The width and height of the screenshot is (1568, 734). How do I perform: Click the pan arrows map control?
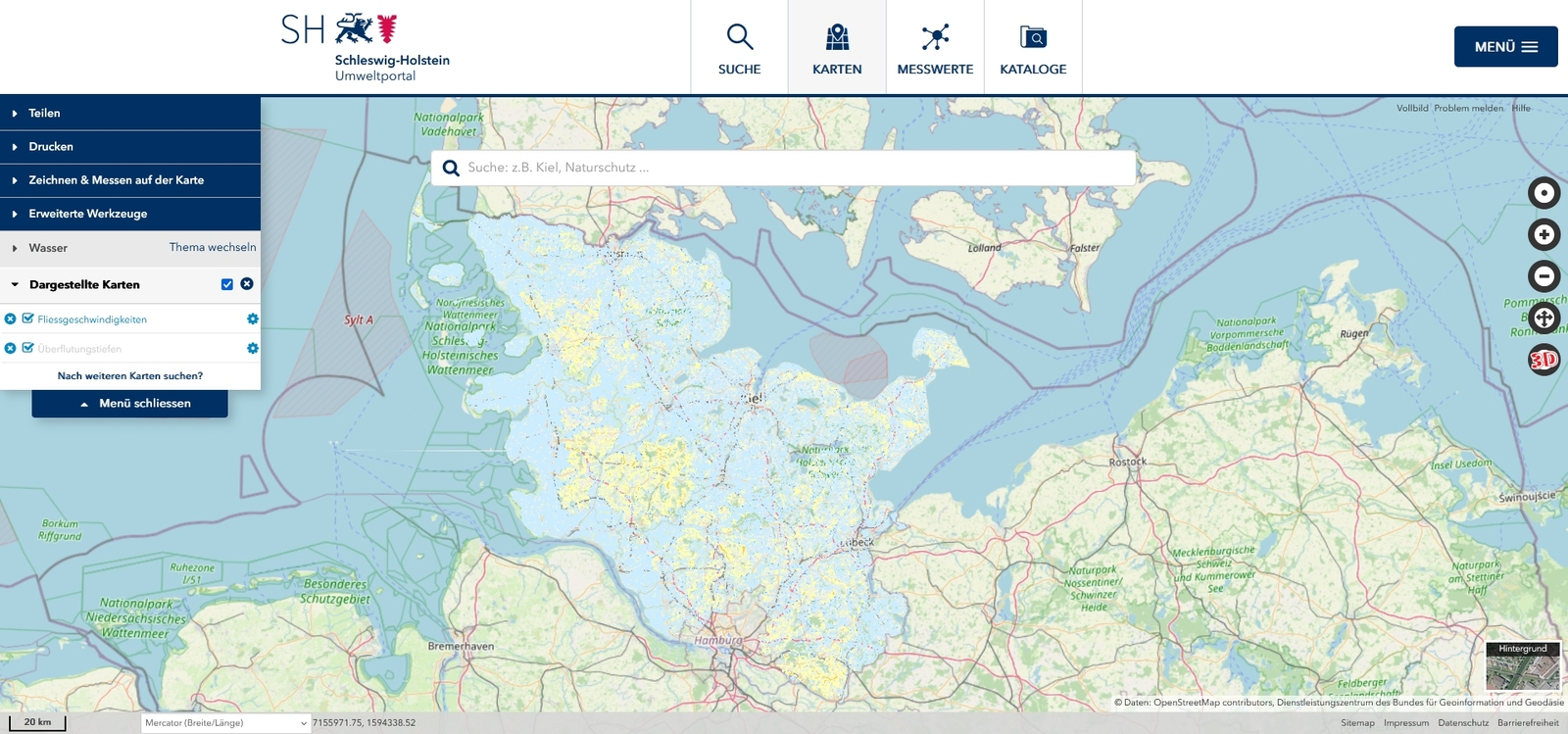1543,318
